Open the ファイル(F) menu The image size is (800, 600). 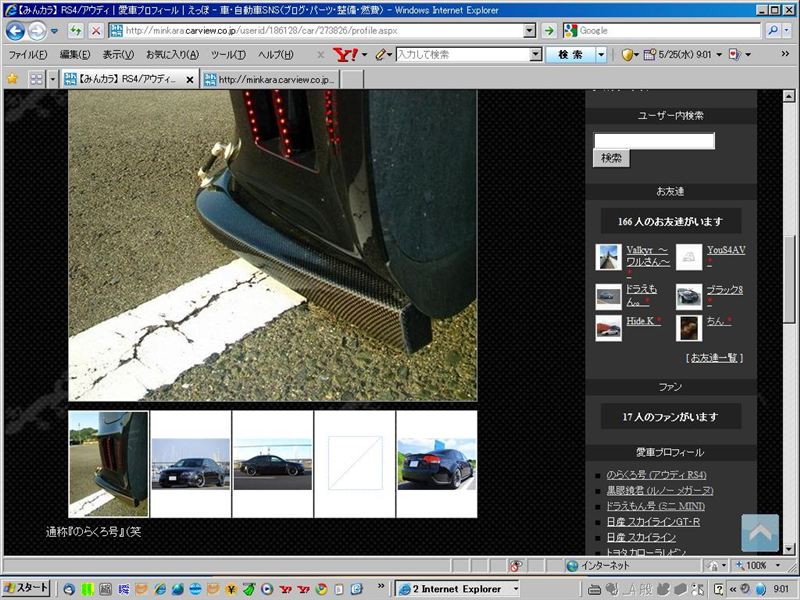point(28,54)
